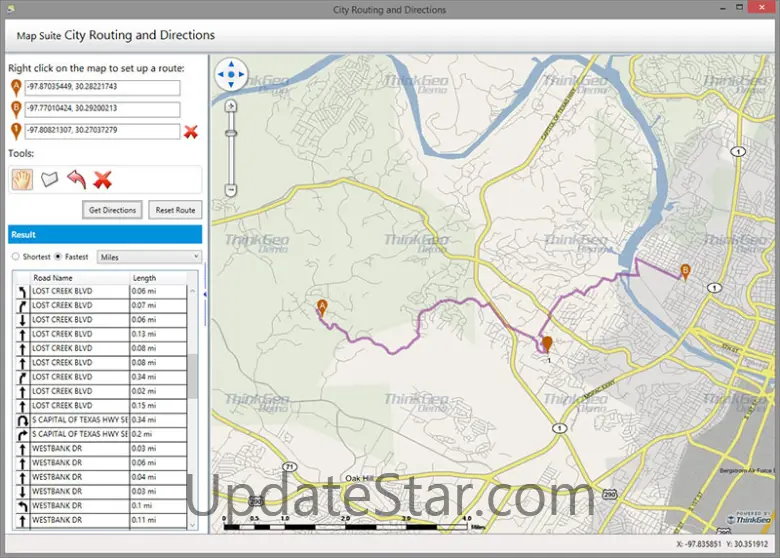Remove waypoint 1 with its red X
This screenshot has height=558, width=780.
click(191, 132)
